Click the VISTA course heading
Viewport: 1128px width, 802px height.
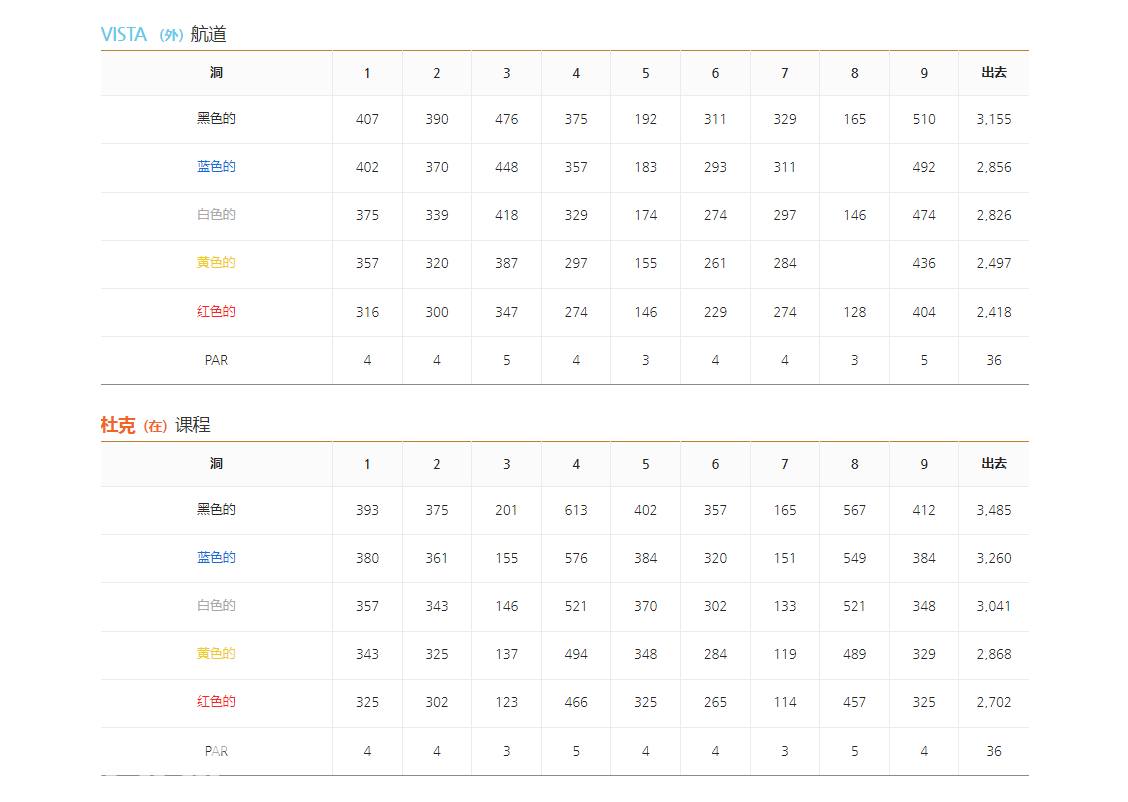pos(163,35)
